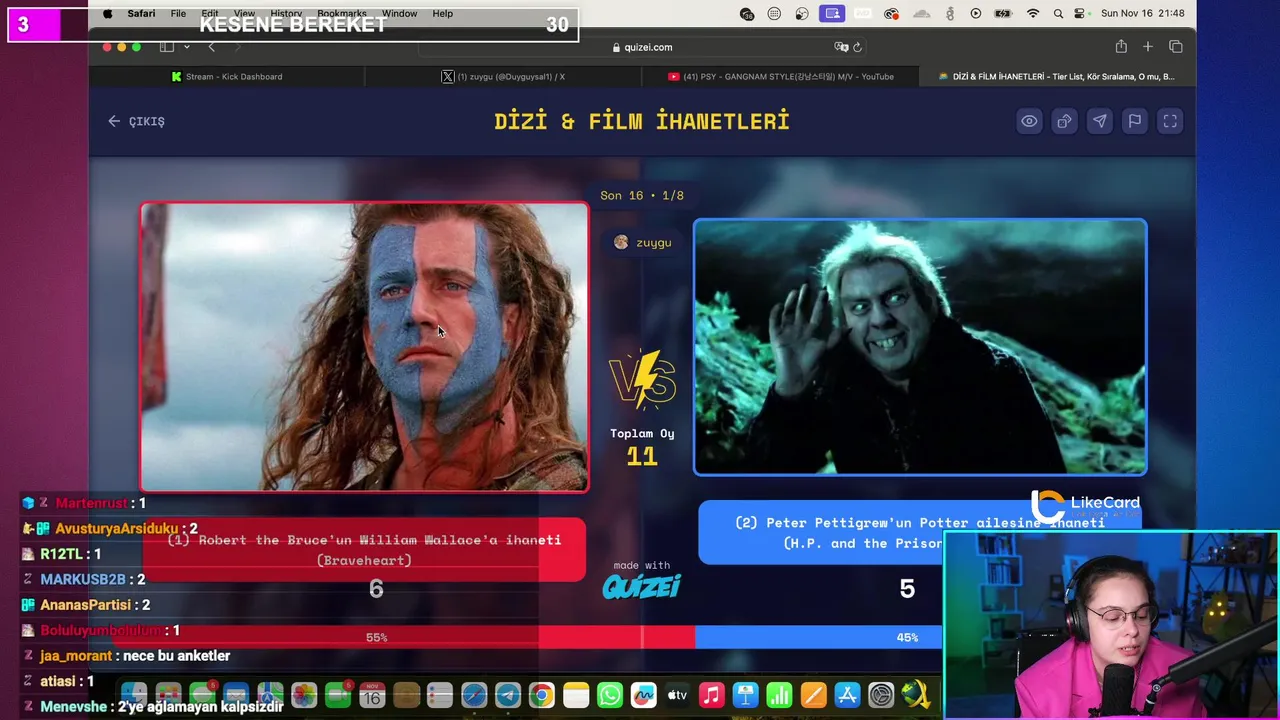1280x720 pixels.
Task: Click the paper plane send icon
Action: click(1099, 121)
